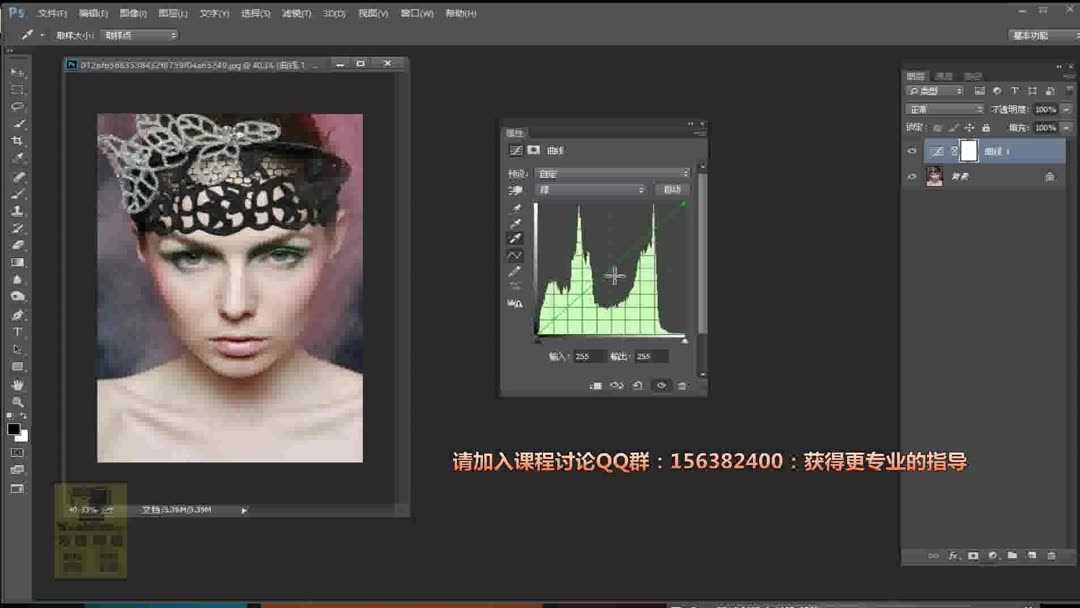This screenshot has height=608, width=1080.
Task: Select the Type tool
Action: point(17,333)
